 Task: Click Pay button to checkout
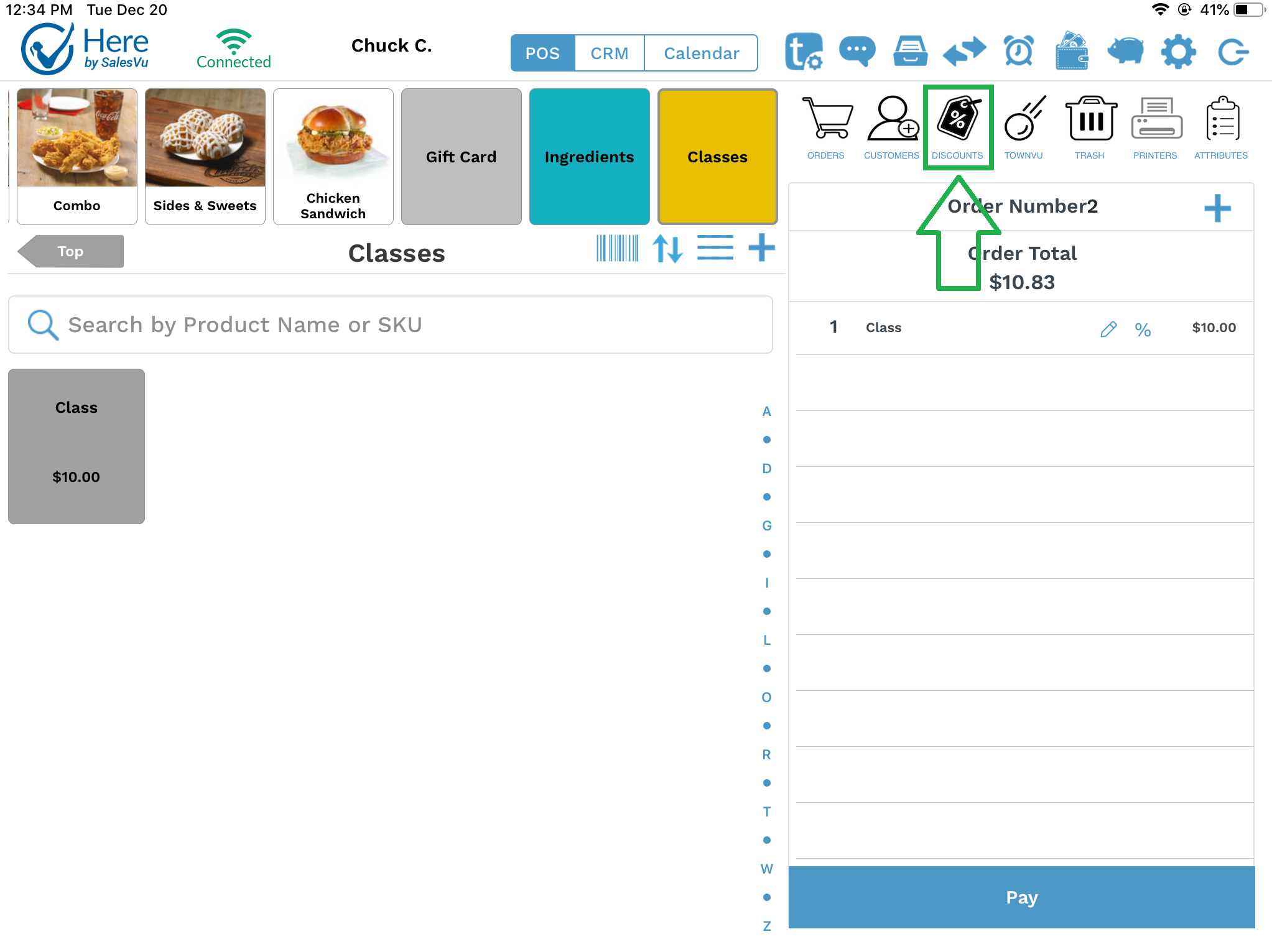tap(1021, 896)
